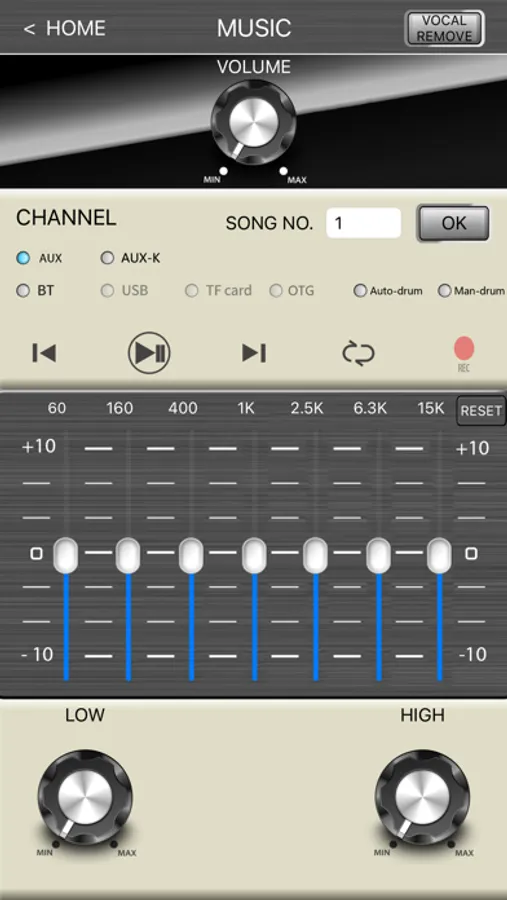Click the HIGH tone knob
Viewport: 507px width, 900px height.
click(x=422, y=797)
